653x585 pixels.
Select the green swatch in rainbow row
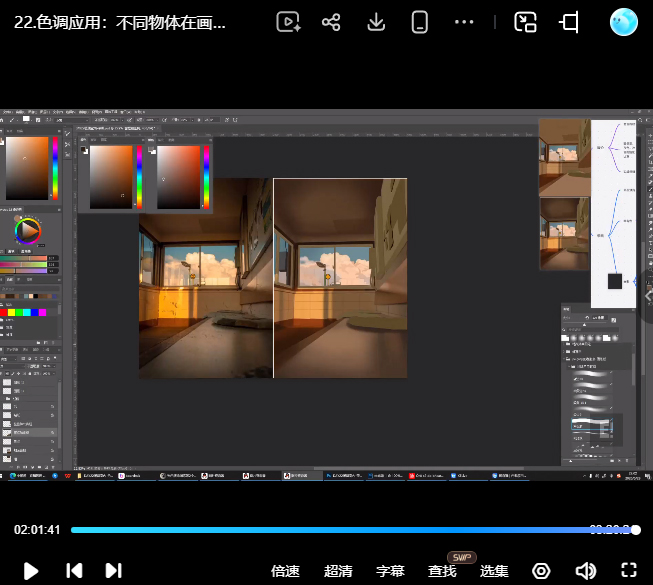click(x=19, y=312)
